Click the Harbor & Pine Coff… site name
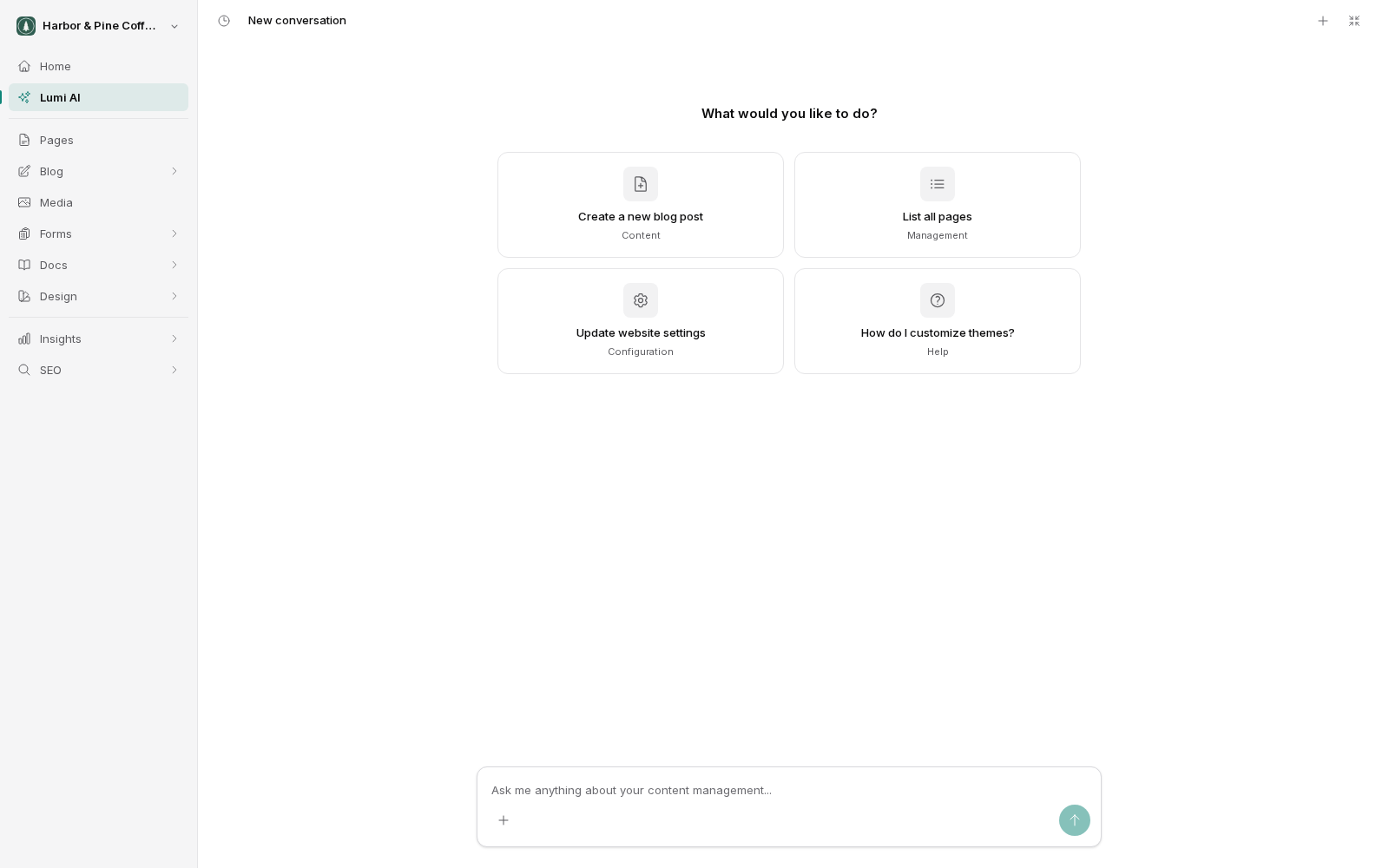The image size is (1389, 868). coord(99,26)
